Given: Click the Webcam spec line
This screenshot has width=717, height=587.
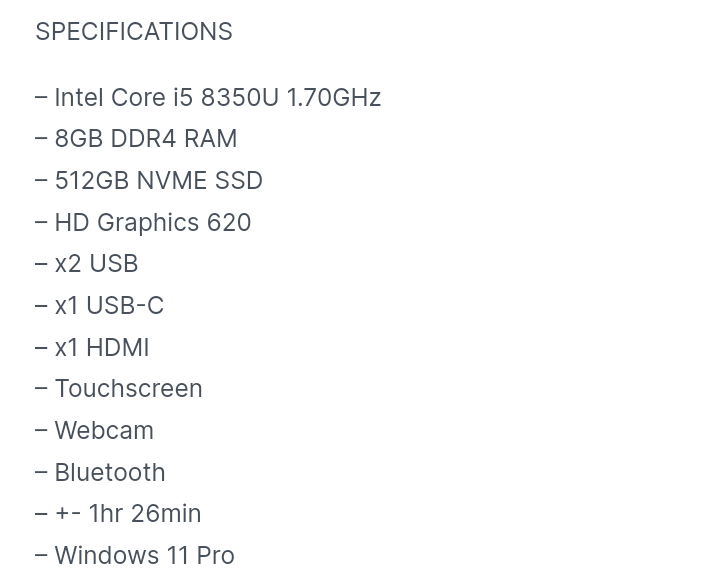Looking at the screenshot, I should click(x=104, y=430).
